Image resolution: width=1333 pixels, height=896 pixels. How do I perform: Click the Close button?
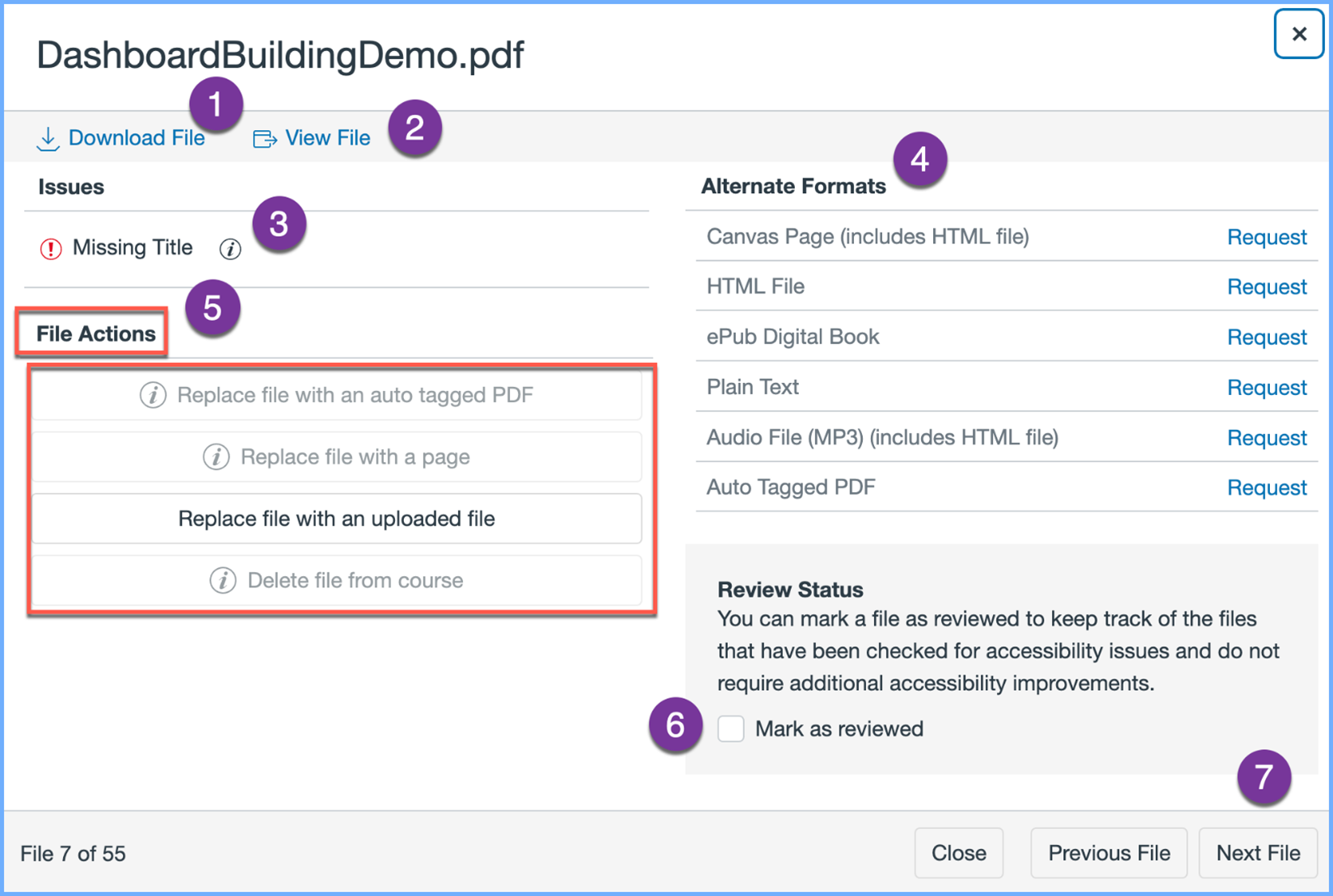tap(959, 853)
